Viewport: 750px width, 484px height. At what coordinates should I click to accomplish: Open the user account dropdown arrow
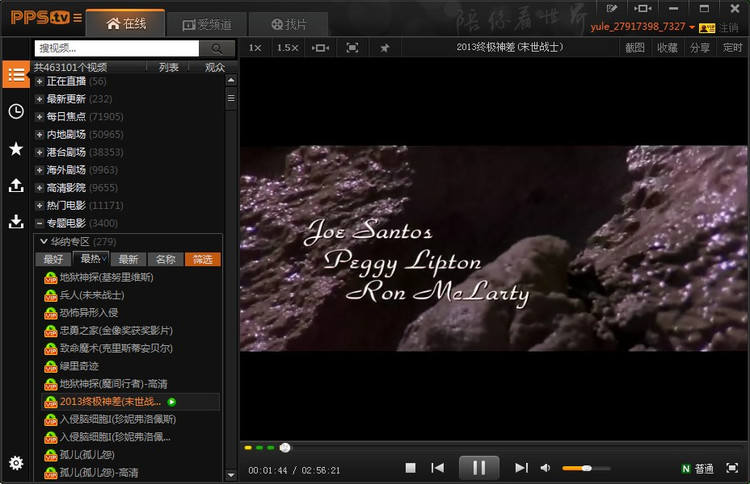(692, 27)
